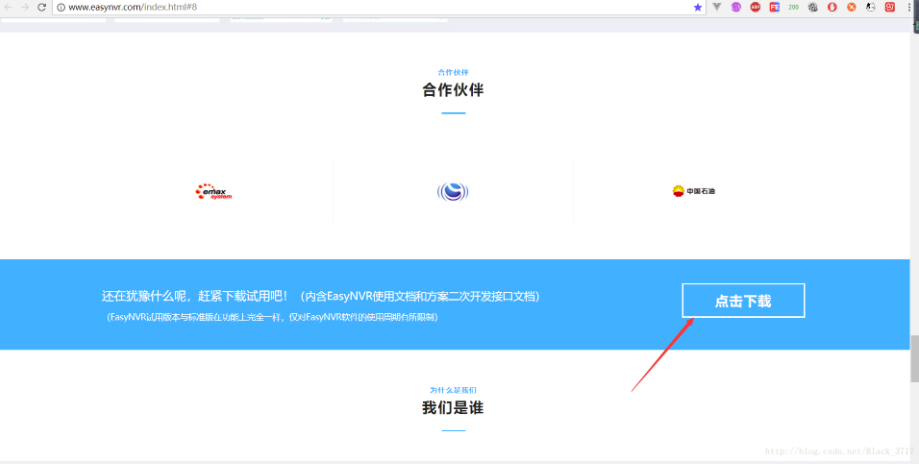The height and width of the screenshot is (464, 919).
Task: Click the orange circle extension icon
Action: [x=852, y=7]
